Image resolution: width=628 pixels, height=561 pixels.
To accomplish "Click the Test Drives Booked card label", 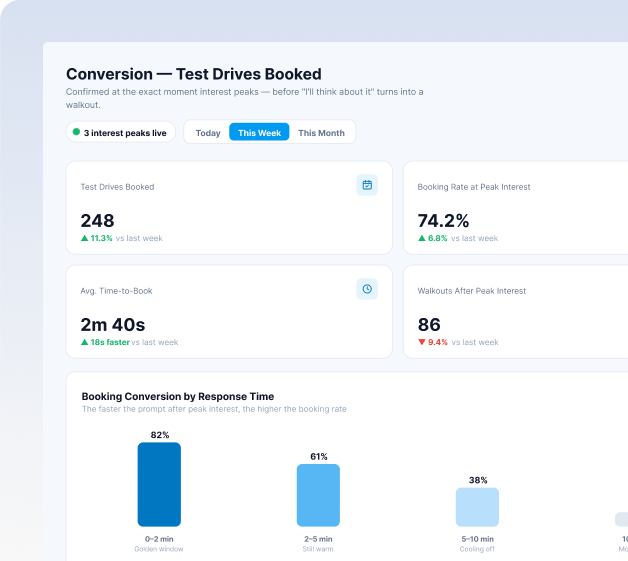I will tap(117, 187).
